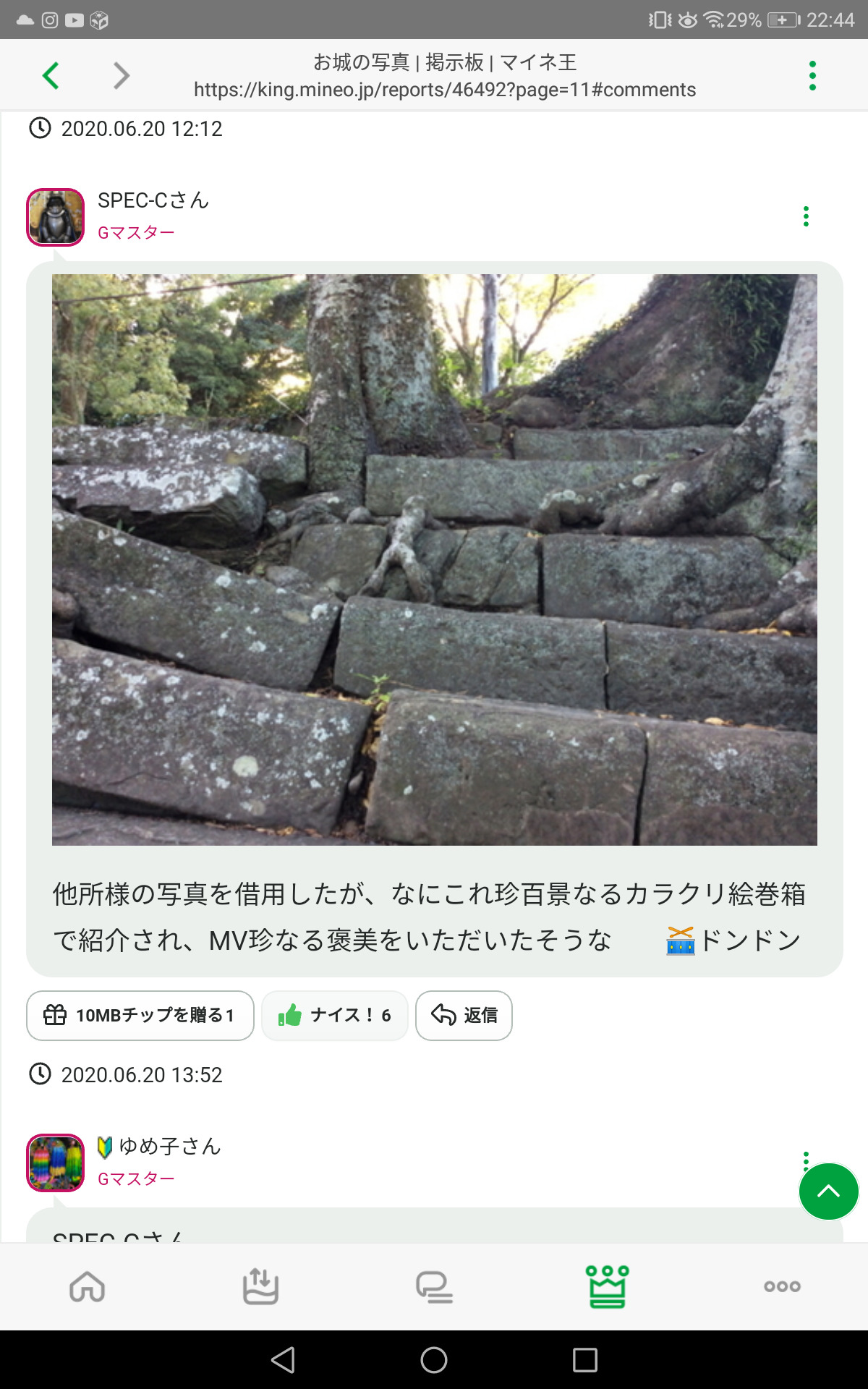Go forward with the gray right arrow
This screenshot has width=868, height=1389.
(122, 75)
